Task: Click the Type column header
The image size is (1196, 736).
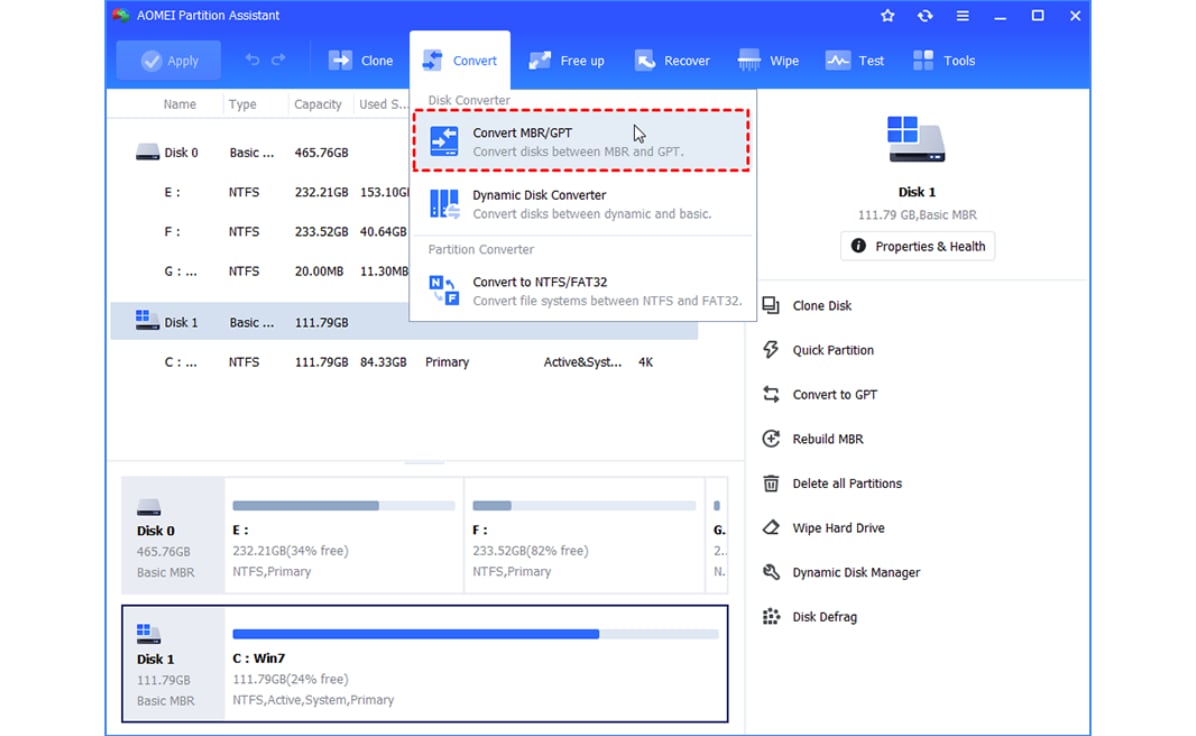Action: pos(243,104)
